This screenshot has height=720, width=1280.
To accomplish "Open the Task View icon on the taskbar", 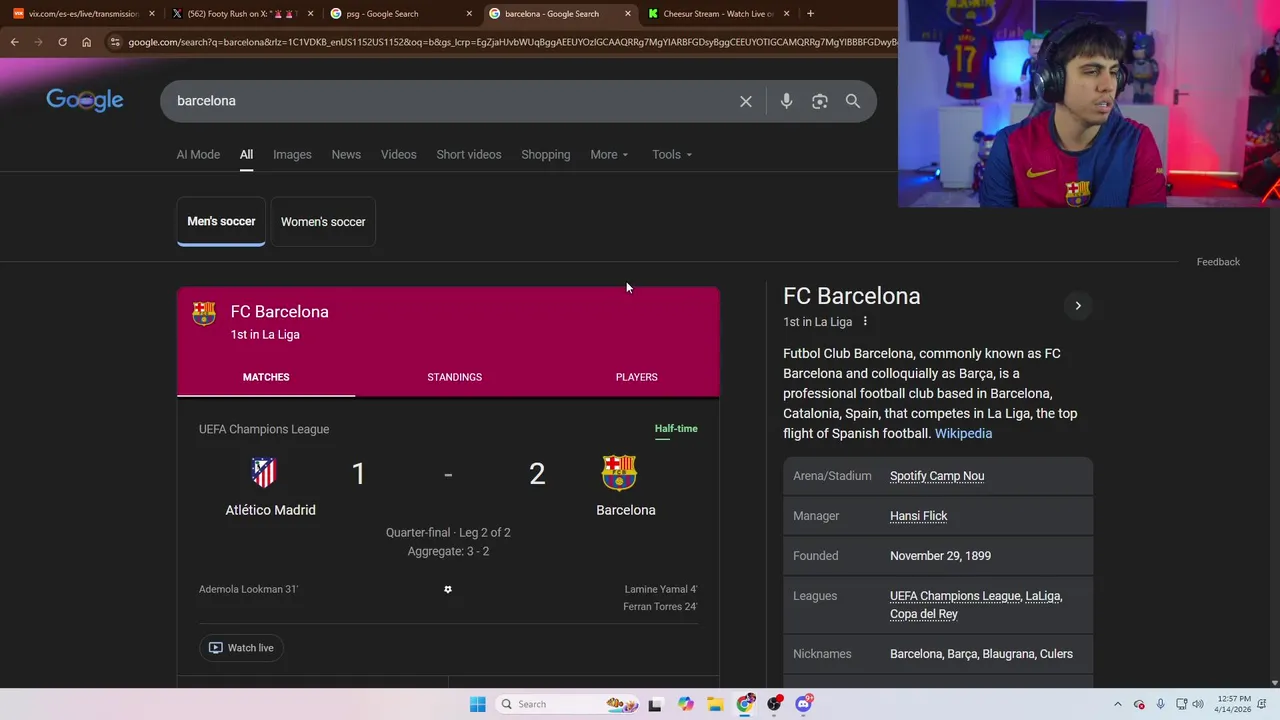I will click(x=655, y=704).
